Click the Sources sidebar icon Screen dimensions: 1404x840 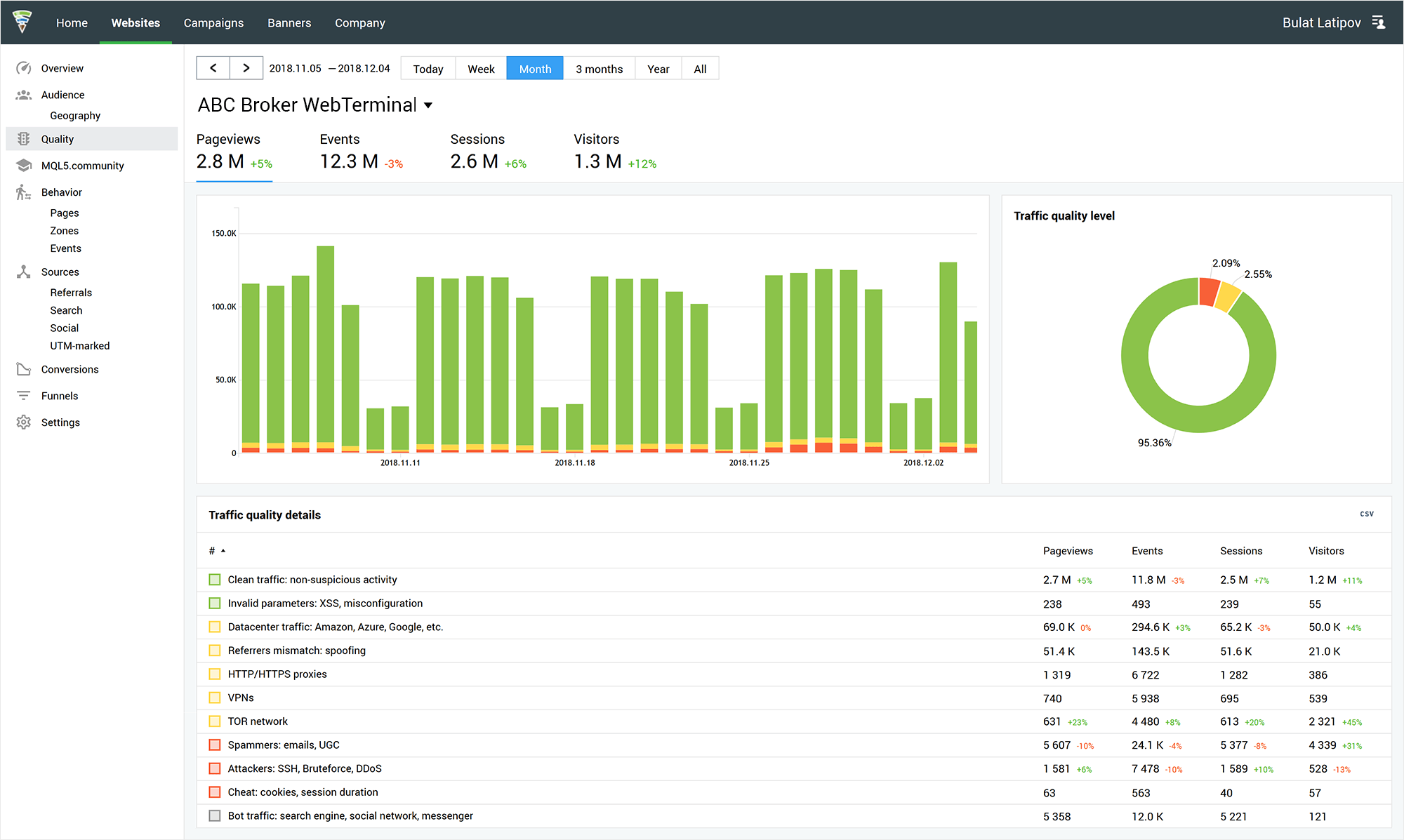pos(23,271)
